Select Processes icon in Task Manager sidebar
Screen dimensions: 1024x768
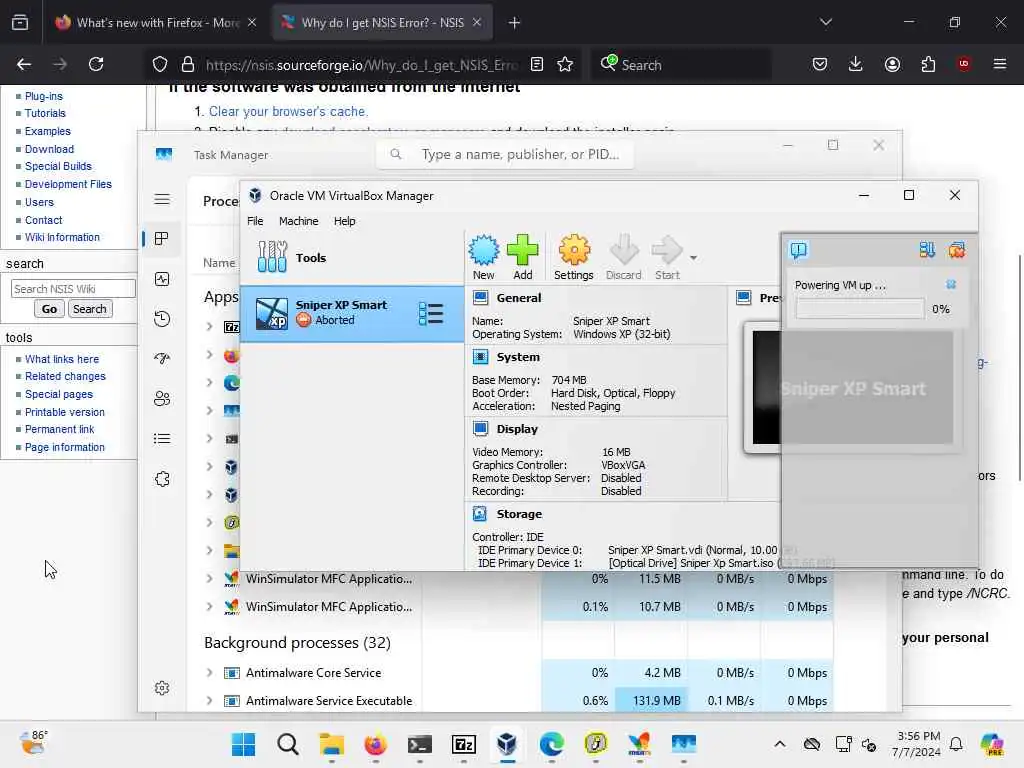pos(162,239)
